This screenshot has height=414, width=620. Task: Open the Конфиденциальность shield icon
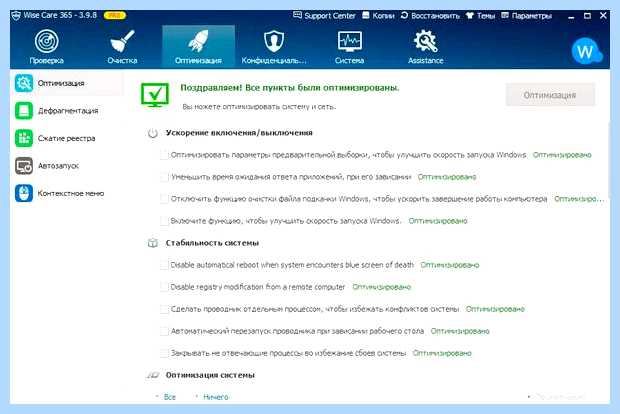(x=274, y=41)
